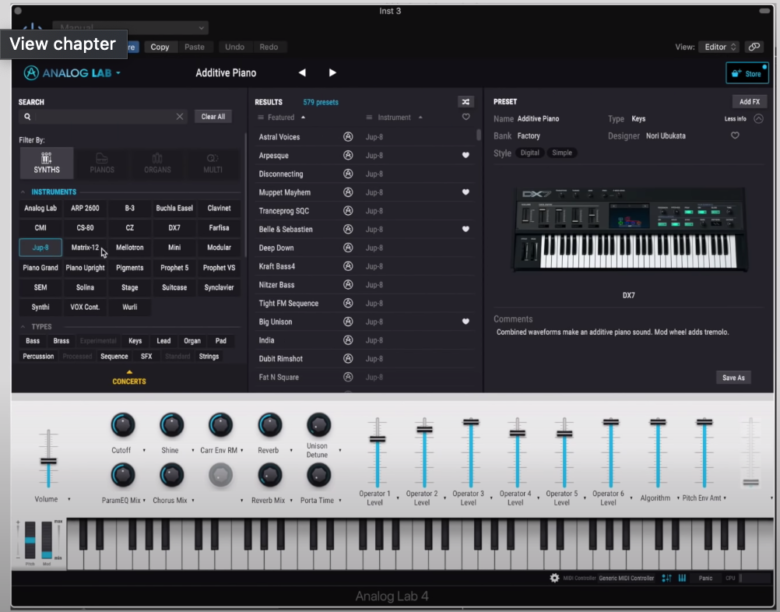The width and height of the screenshot is (780, 612).
Task: Click into the preset search field
Action: [104, 116]
